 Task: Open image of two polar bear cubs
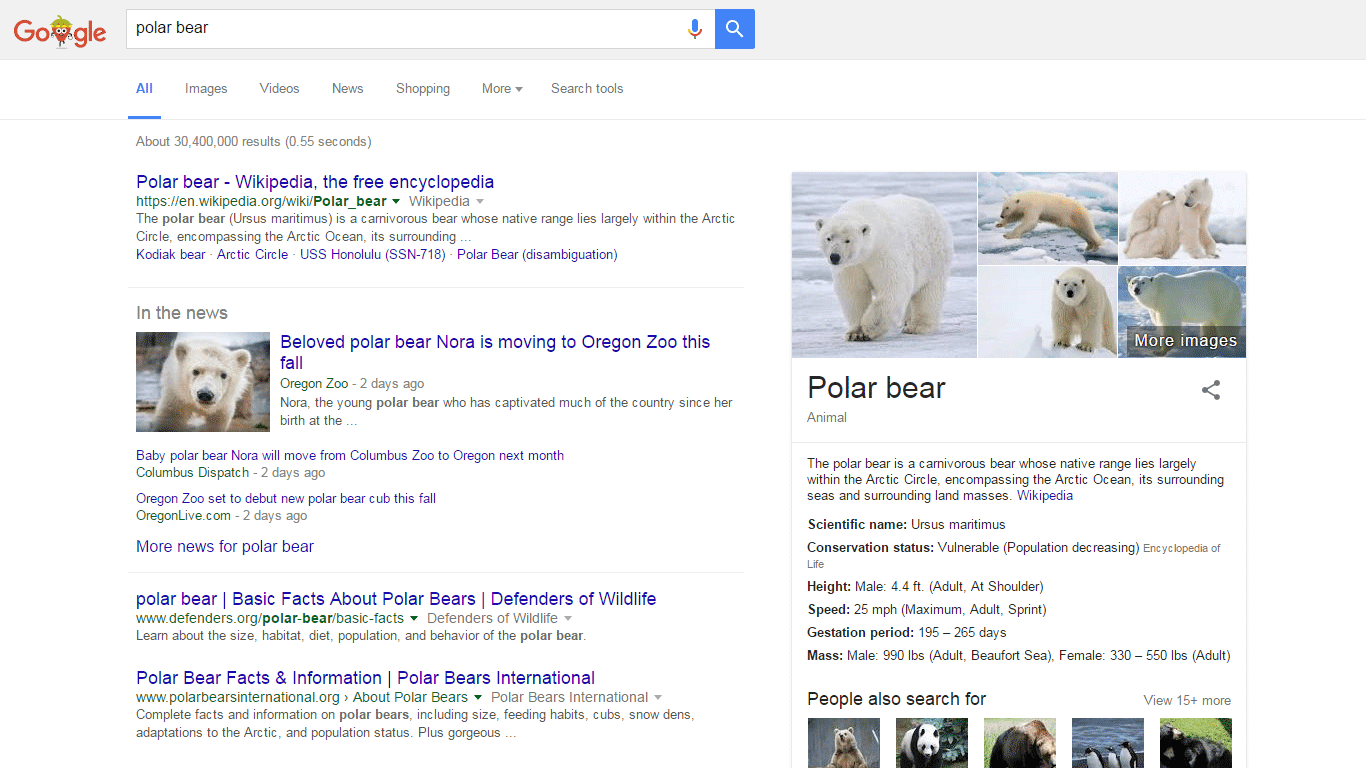1182,217
